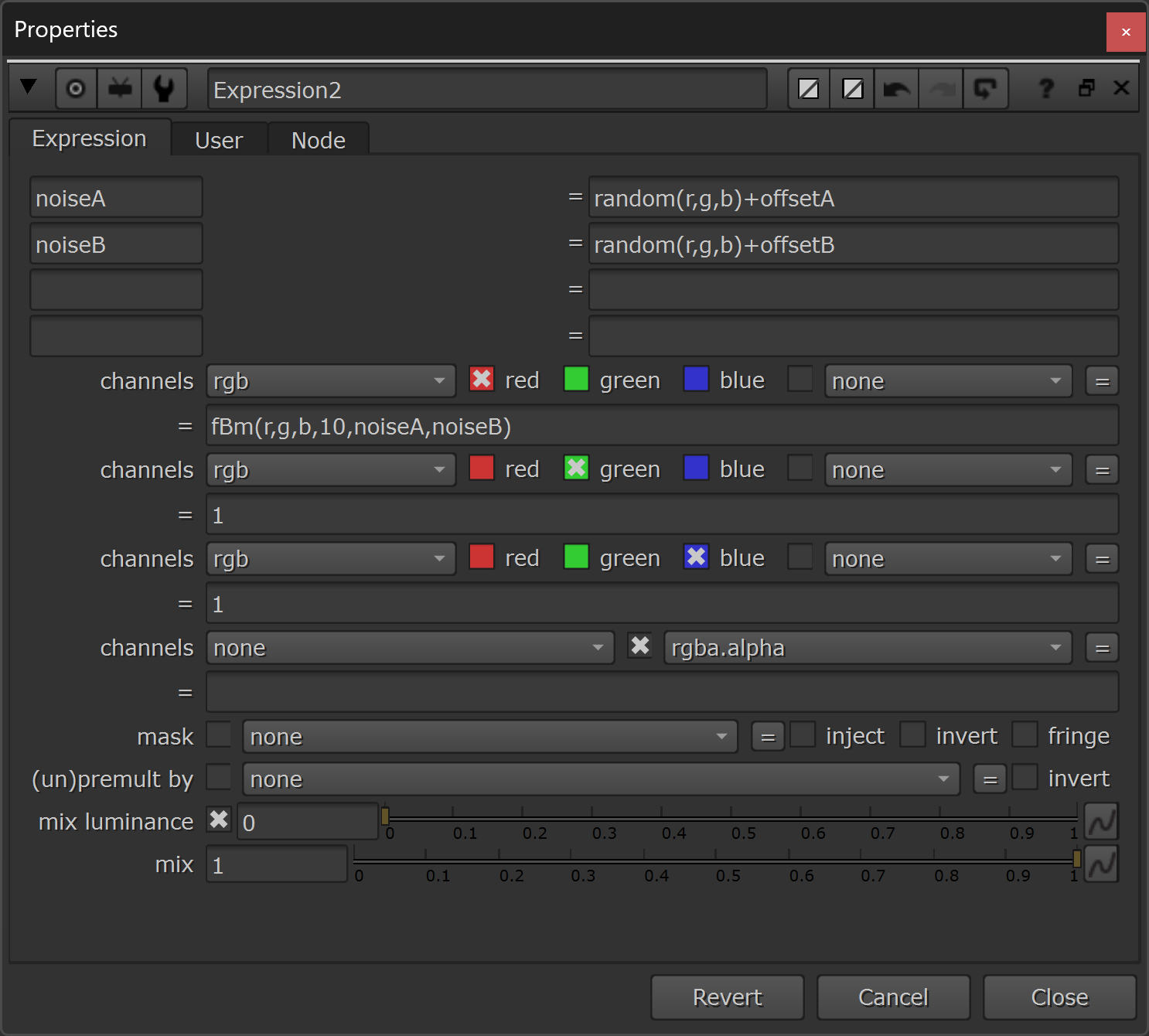Click the first node color swatch icon
This screenshot has height=1036, width=1149.
tap(809, 90)
